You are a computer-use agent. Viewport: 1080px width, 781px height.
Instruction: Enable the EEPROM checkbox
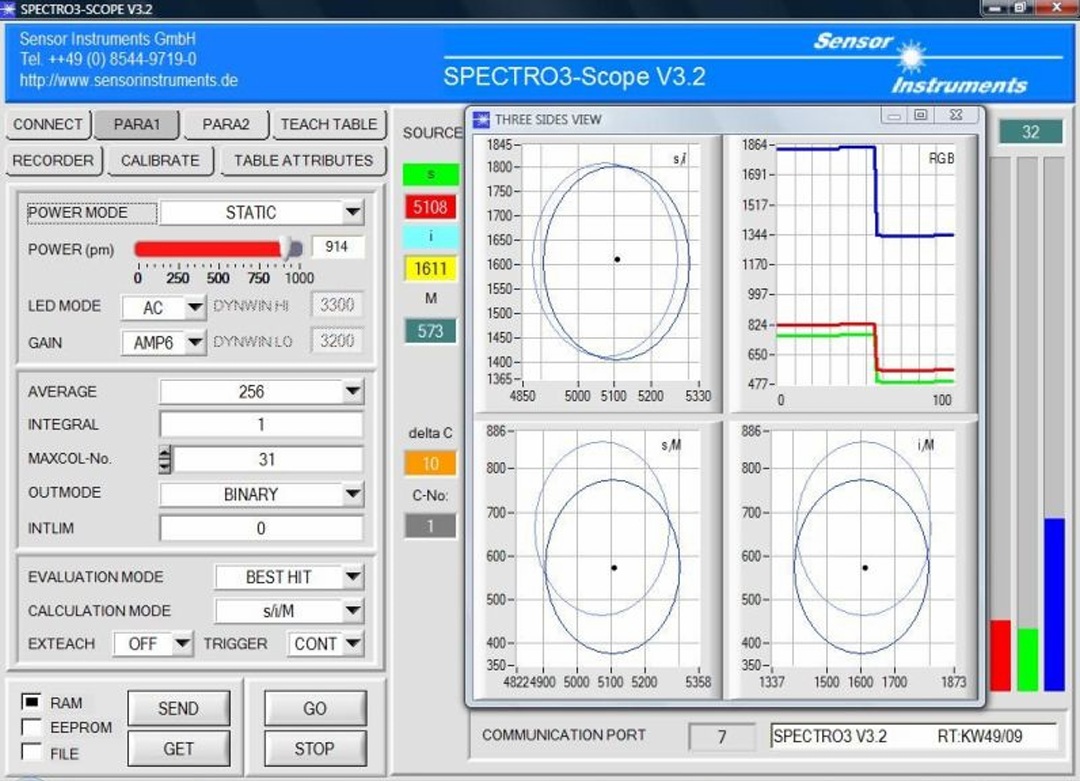tap(31, 727)
